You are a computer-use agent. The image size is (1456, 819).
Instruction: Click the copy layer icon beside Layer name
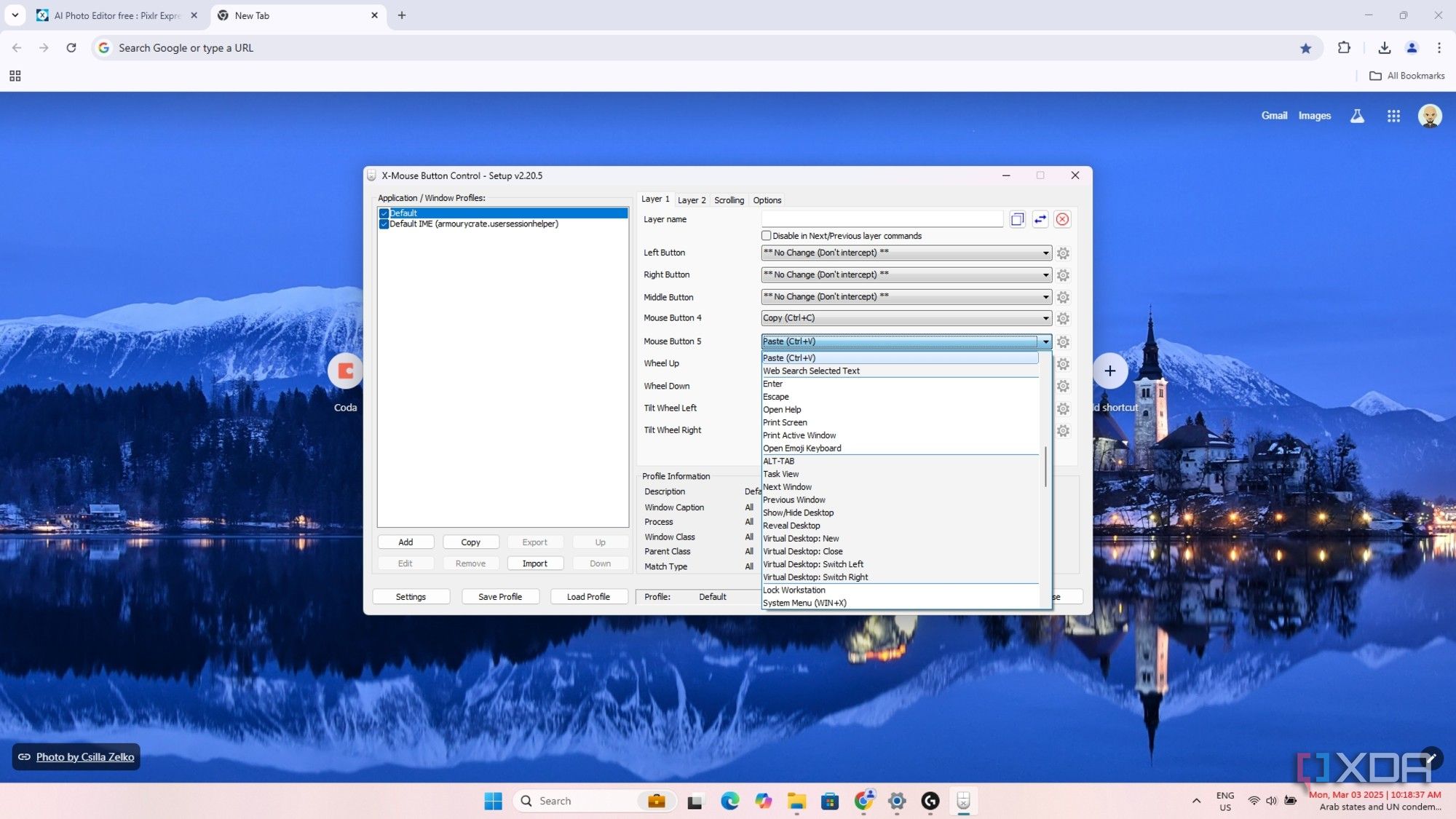click(x=1017, y=219)
